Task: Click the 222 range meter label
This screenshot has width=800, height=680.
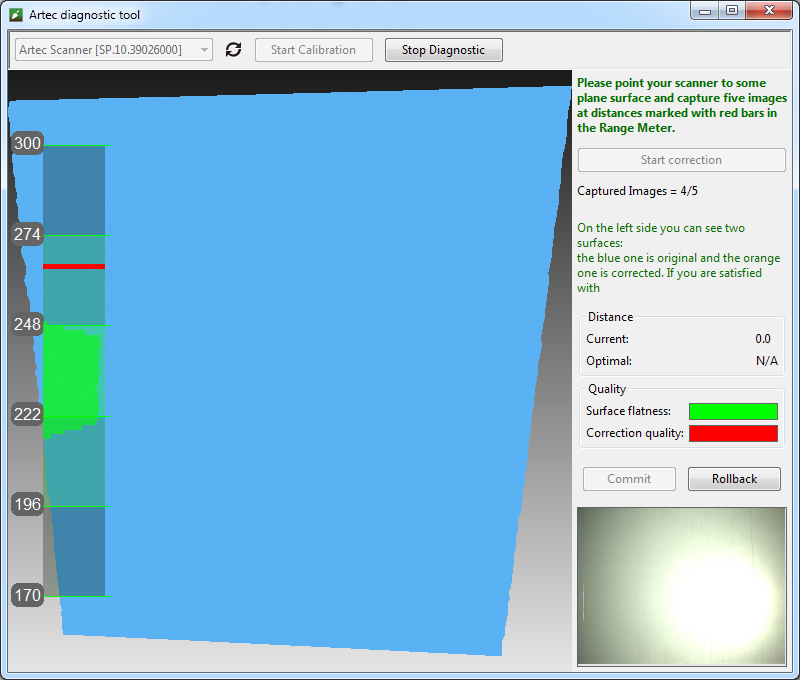Action: (x=27, y=414)
